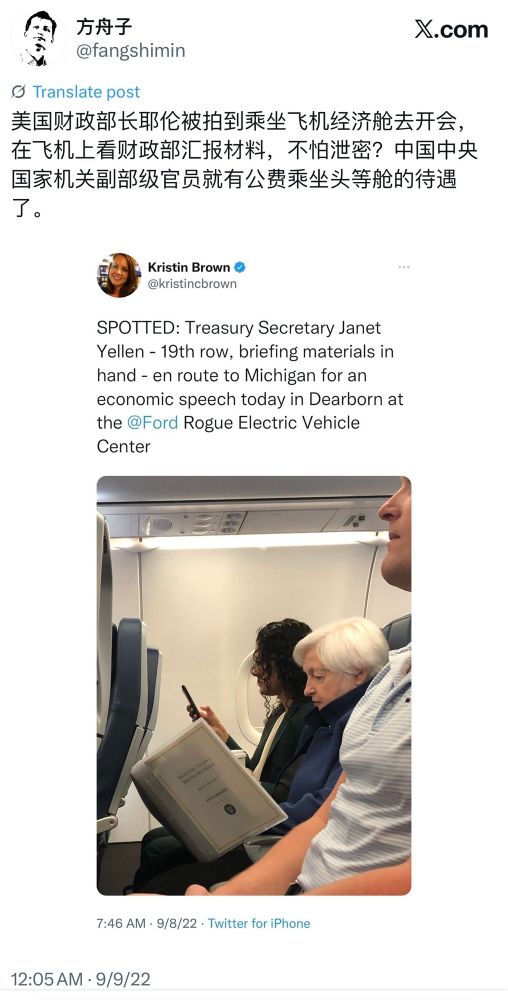Open 方舟子 profile avatar
The height and width of the screenshot is (1000, 508).
point(38,39)
